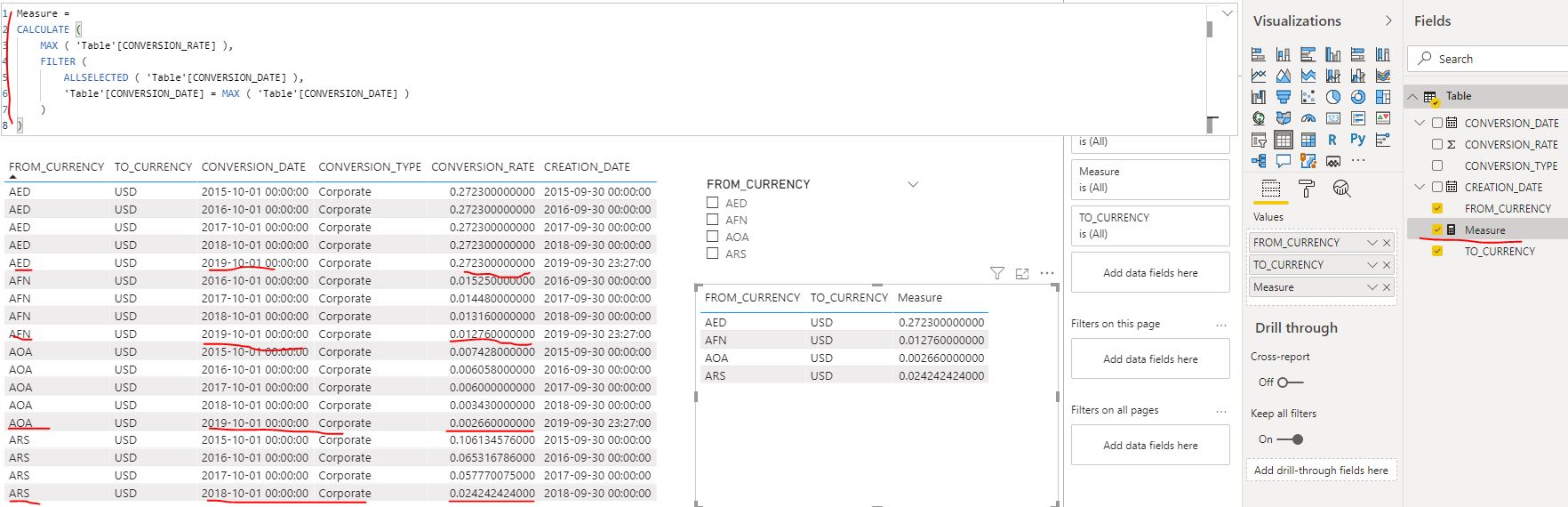Select the Stacked column chart visual
Viewport: 1568px width, 507px height.
click(1284, 54)
